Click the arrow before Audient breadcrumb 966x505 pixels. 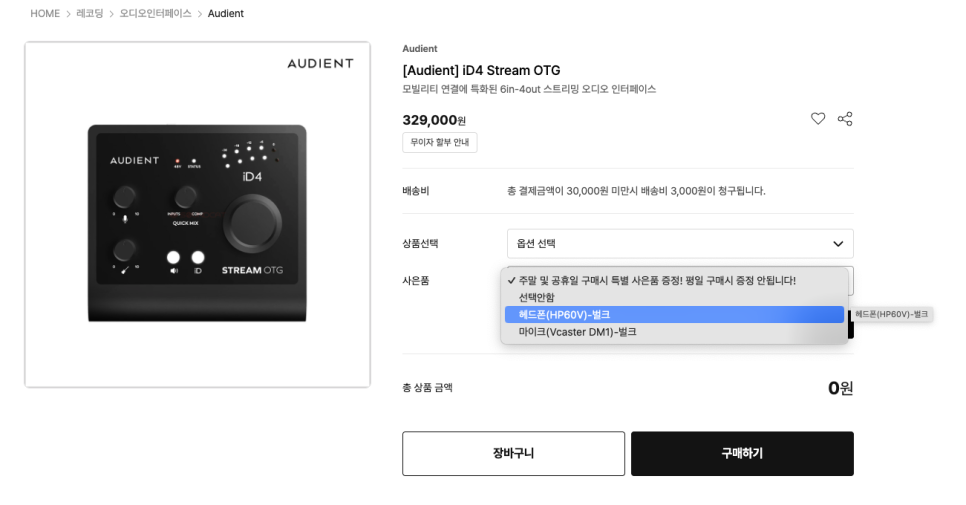pos(200,14)
